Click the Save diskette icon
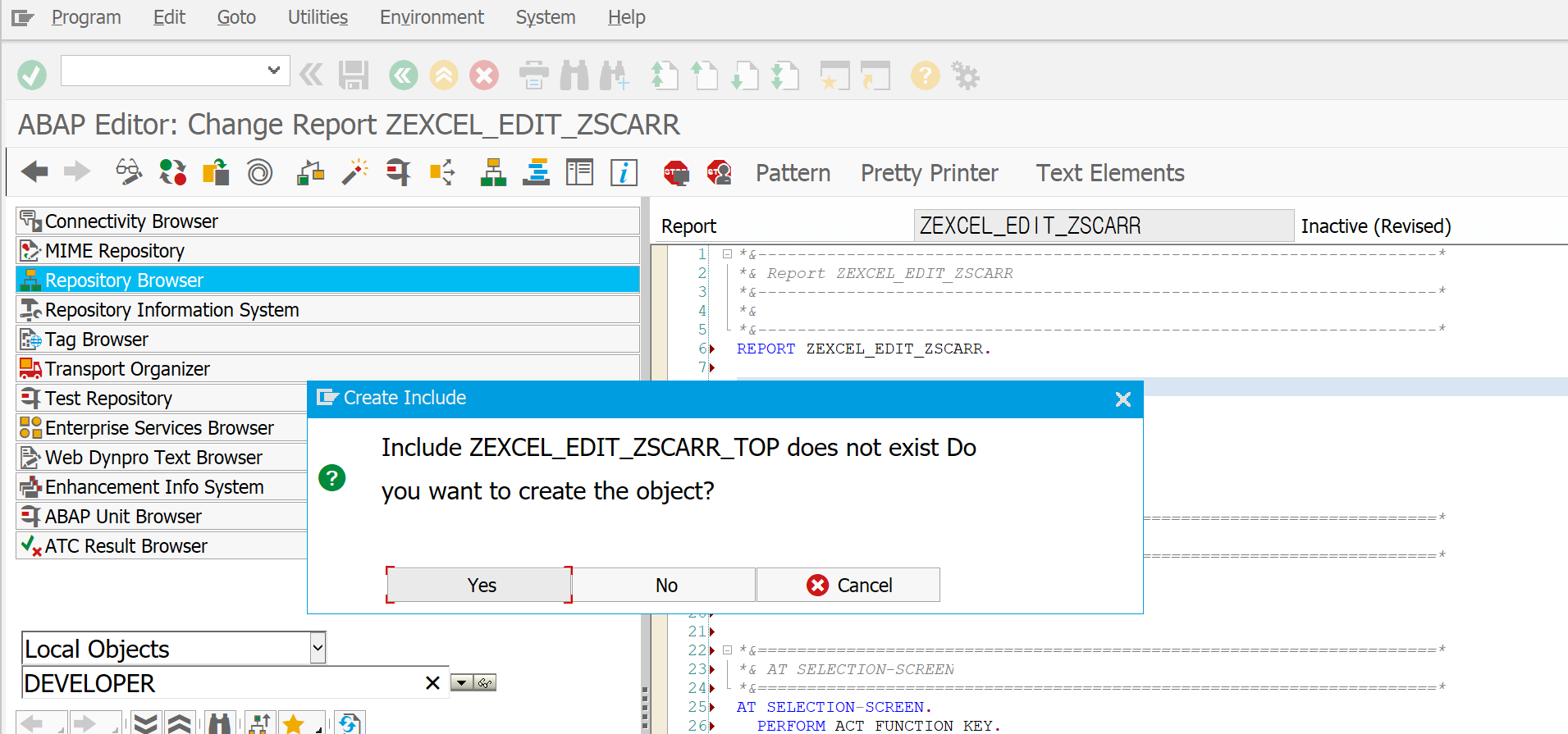 click(x=354, y=75)
